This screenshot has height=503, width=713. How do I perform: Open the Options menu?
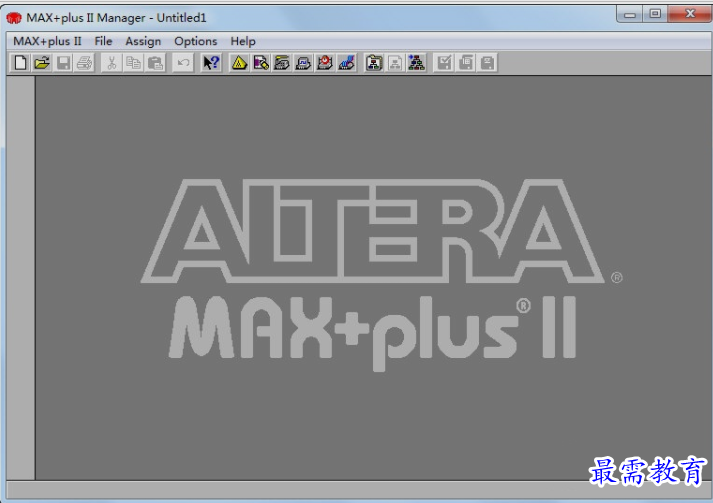coord(196,41)
